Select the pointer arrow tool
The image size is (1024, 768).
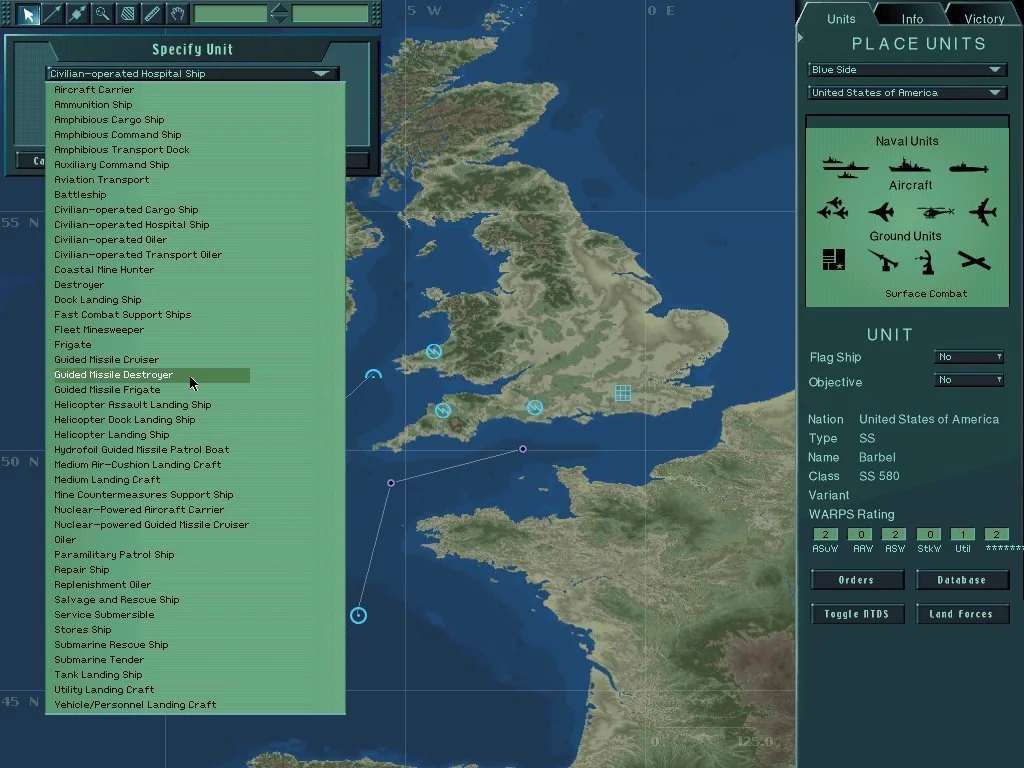point(29,14)
